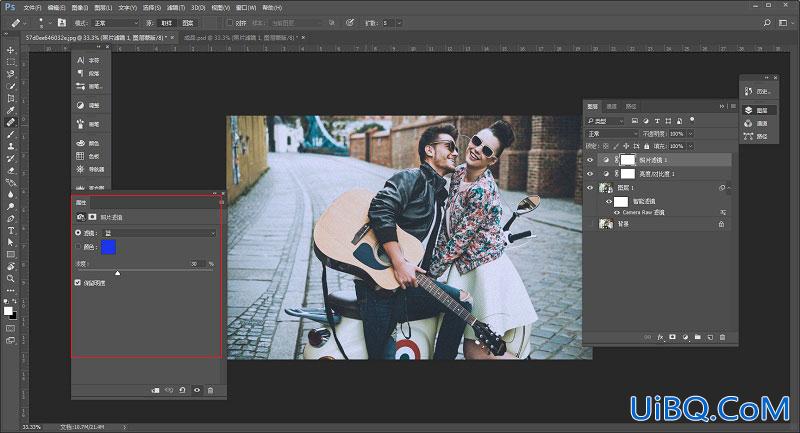The height and width of the screenshot is (433, 800).
Task: Click the new adjustment layer icon in Layers panel
Action: (x=685, y=337)
